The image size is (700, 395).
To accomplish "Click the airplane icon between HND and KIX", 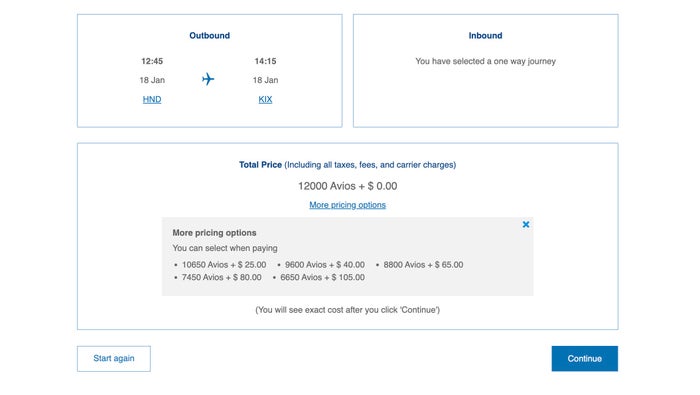I will 208,79.
